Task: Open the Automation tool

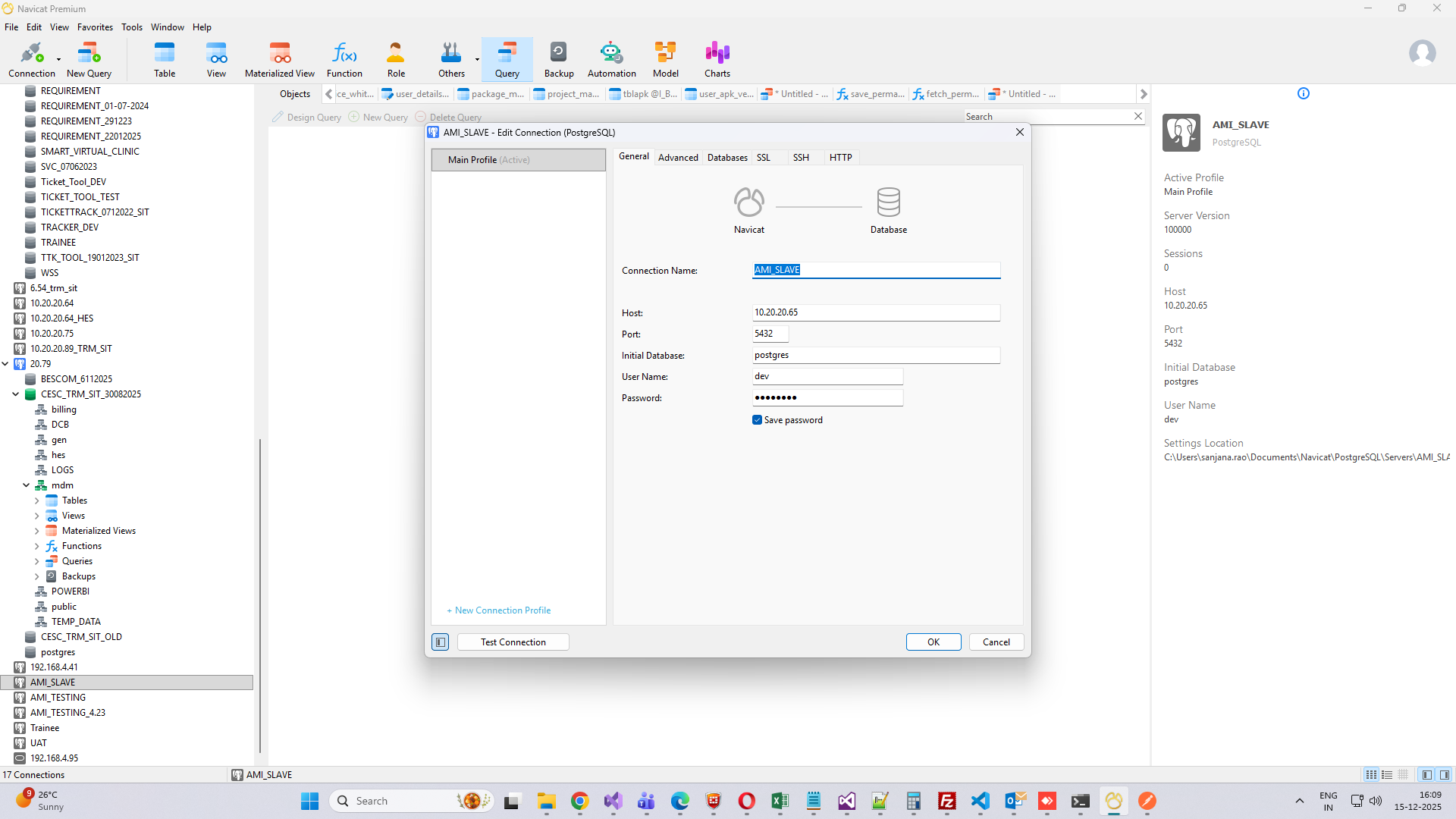Action: pyautogui.click(x=611, y=59)
